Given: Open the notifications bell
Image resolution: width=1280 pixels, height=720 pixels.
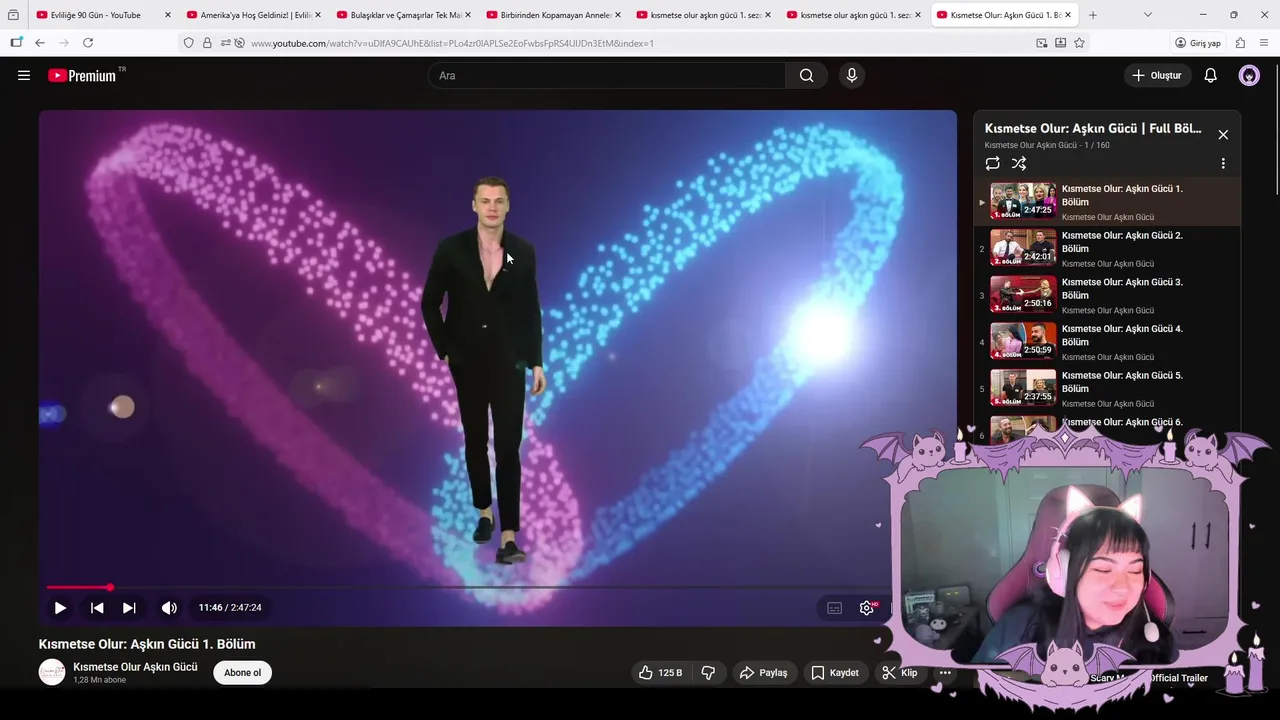Looking at the screenshot, I should pyautogui.click(x=1210, y=75).
